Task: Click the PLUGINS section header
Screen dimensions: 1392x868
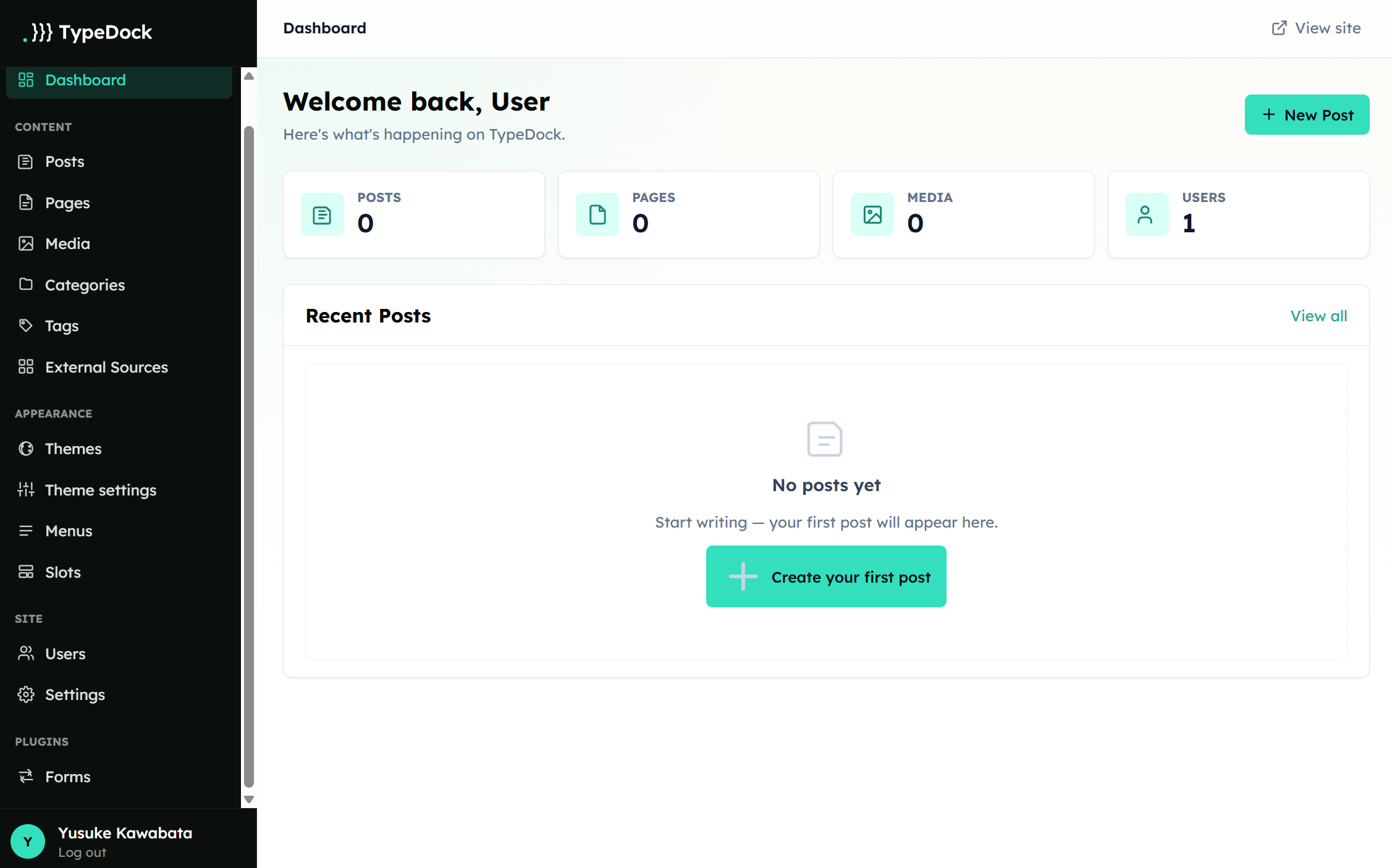Action: (42, 742)
